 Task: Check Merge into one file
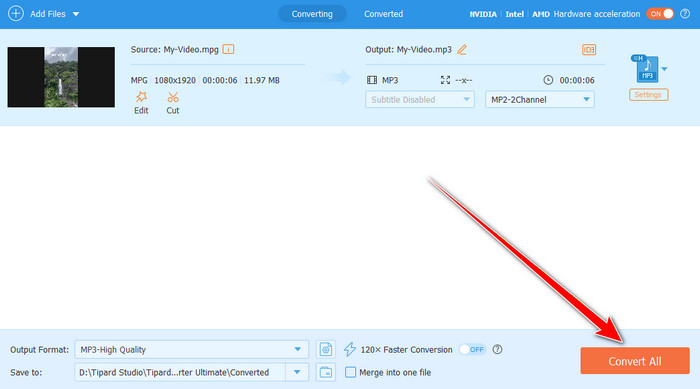coord(350,372)
